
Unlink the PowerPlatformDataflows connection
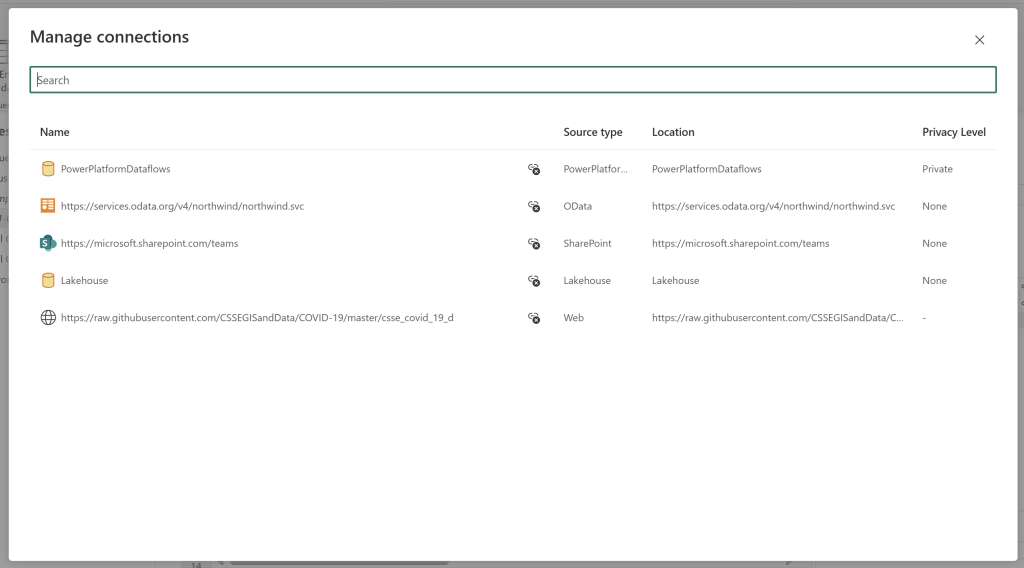click(x=534, y=169)
